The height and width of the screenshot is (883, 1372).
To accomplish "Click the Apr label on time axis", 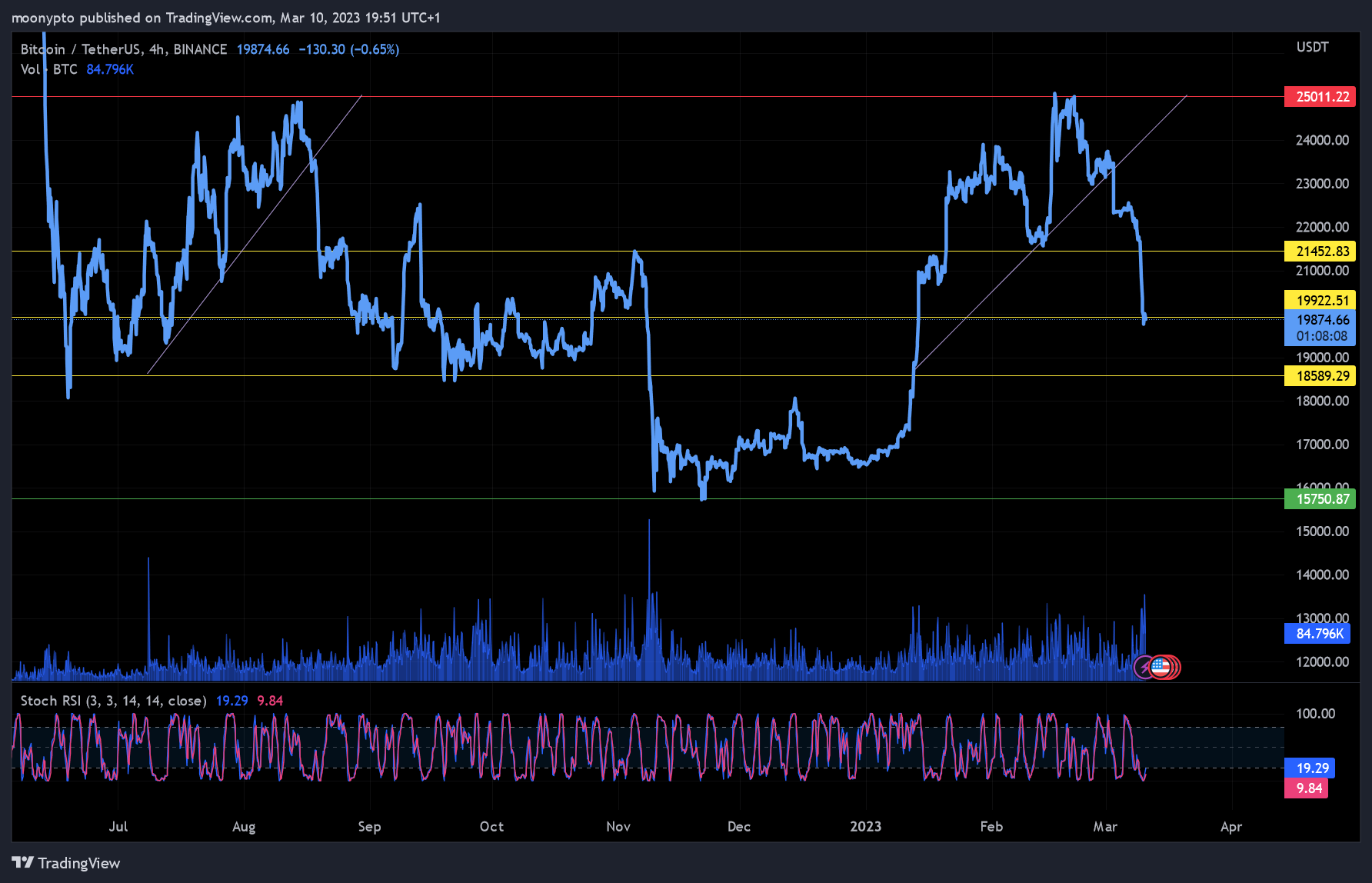I will pos(1232,827).
